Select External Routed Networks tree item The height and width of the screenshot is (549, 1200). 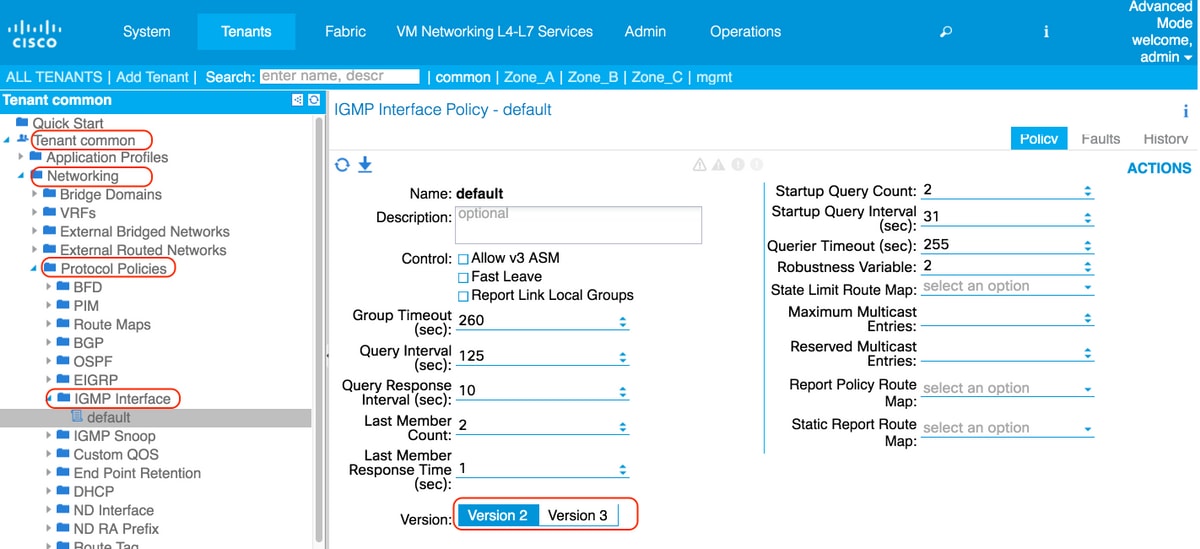coord(143,250)
